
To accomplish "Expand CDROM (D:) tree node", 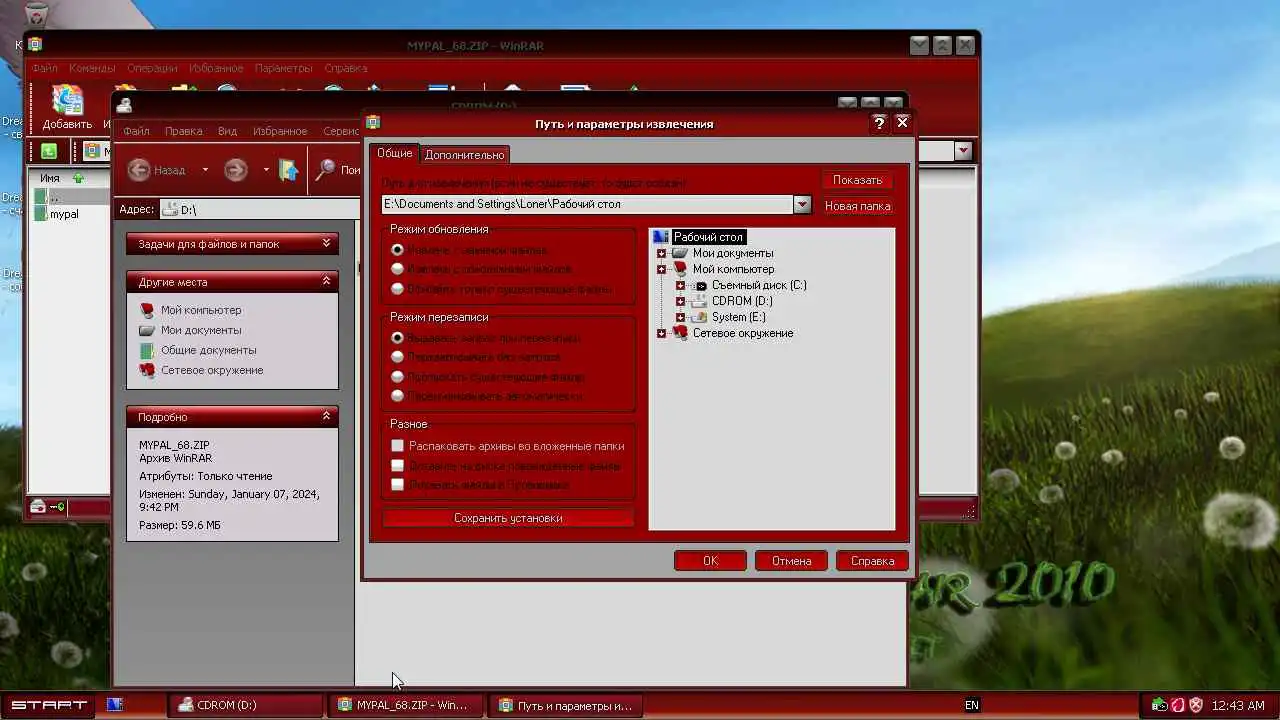I will tap(680, 301).
